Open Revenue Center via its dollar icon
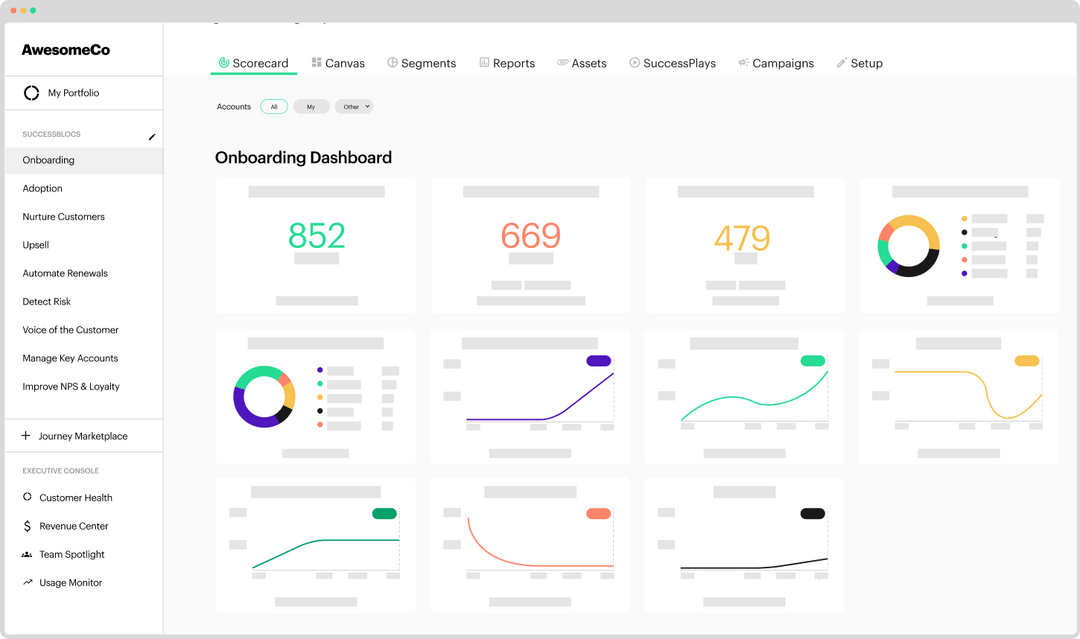The height and width of the screenshot is (639, 1080). click(x=27, y=525)
